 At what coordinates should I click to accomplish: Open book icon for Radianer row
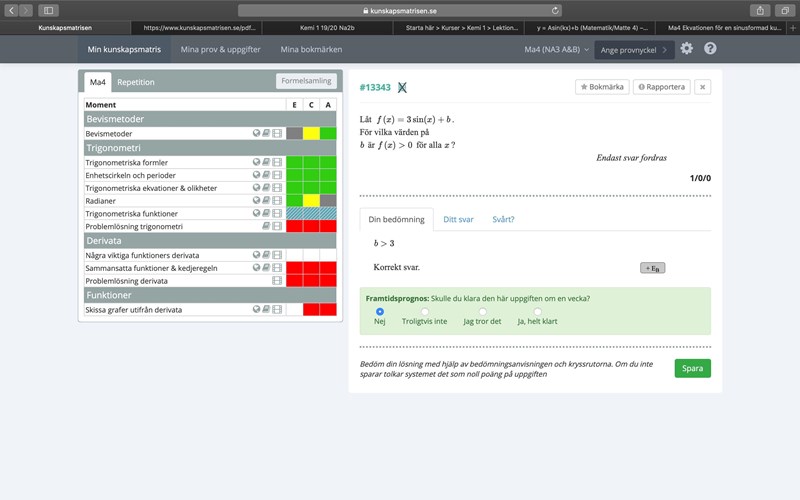pyautogui.click(x=267, y=200)
